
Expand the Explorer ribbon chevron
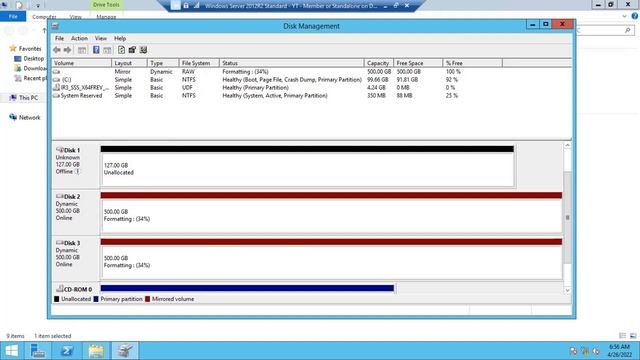[624, 16]
